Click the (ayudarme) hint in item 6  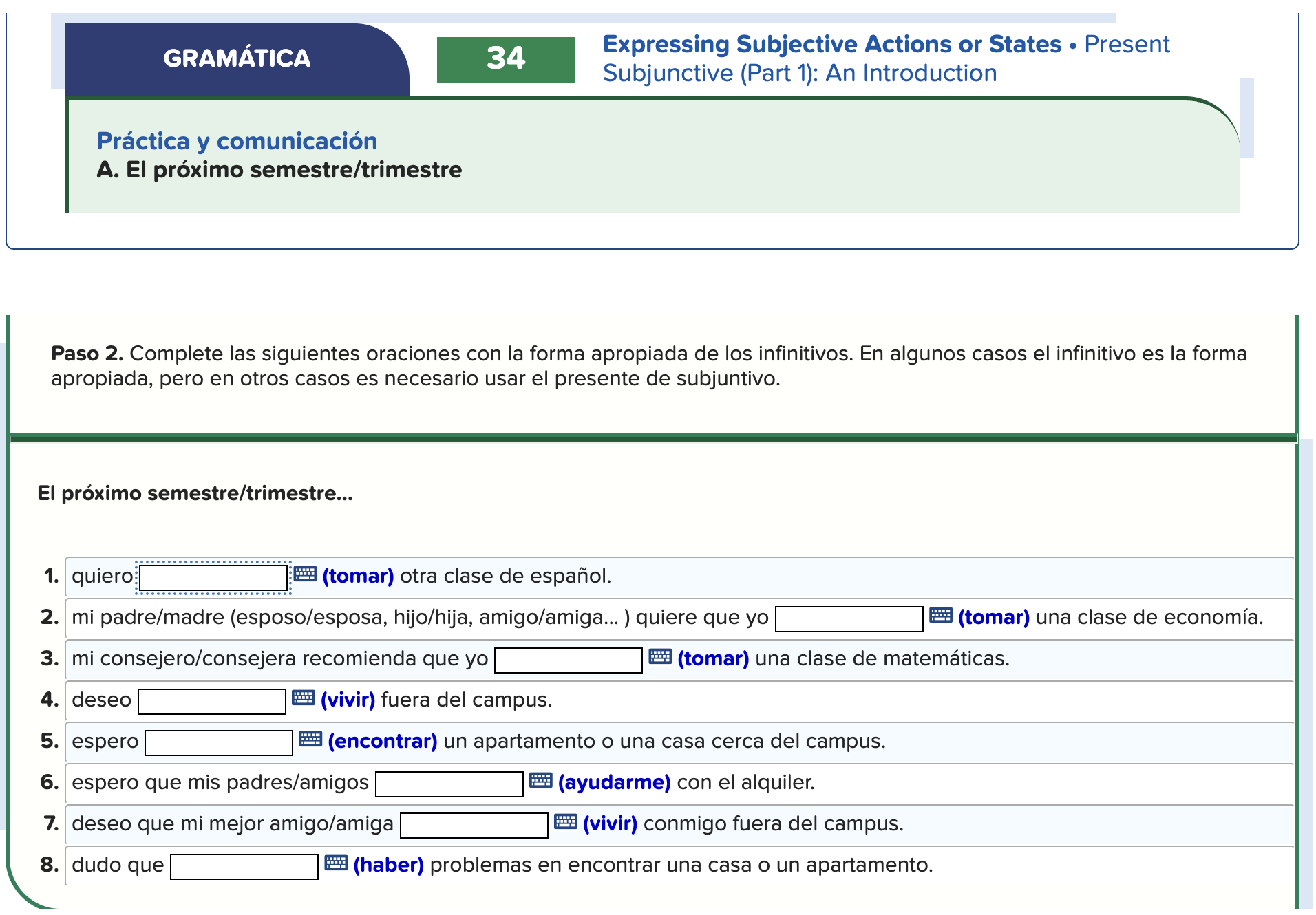point(615,782)
